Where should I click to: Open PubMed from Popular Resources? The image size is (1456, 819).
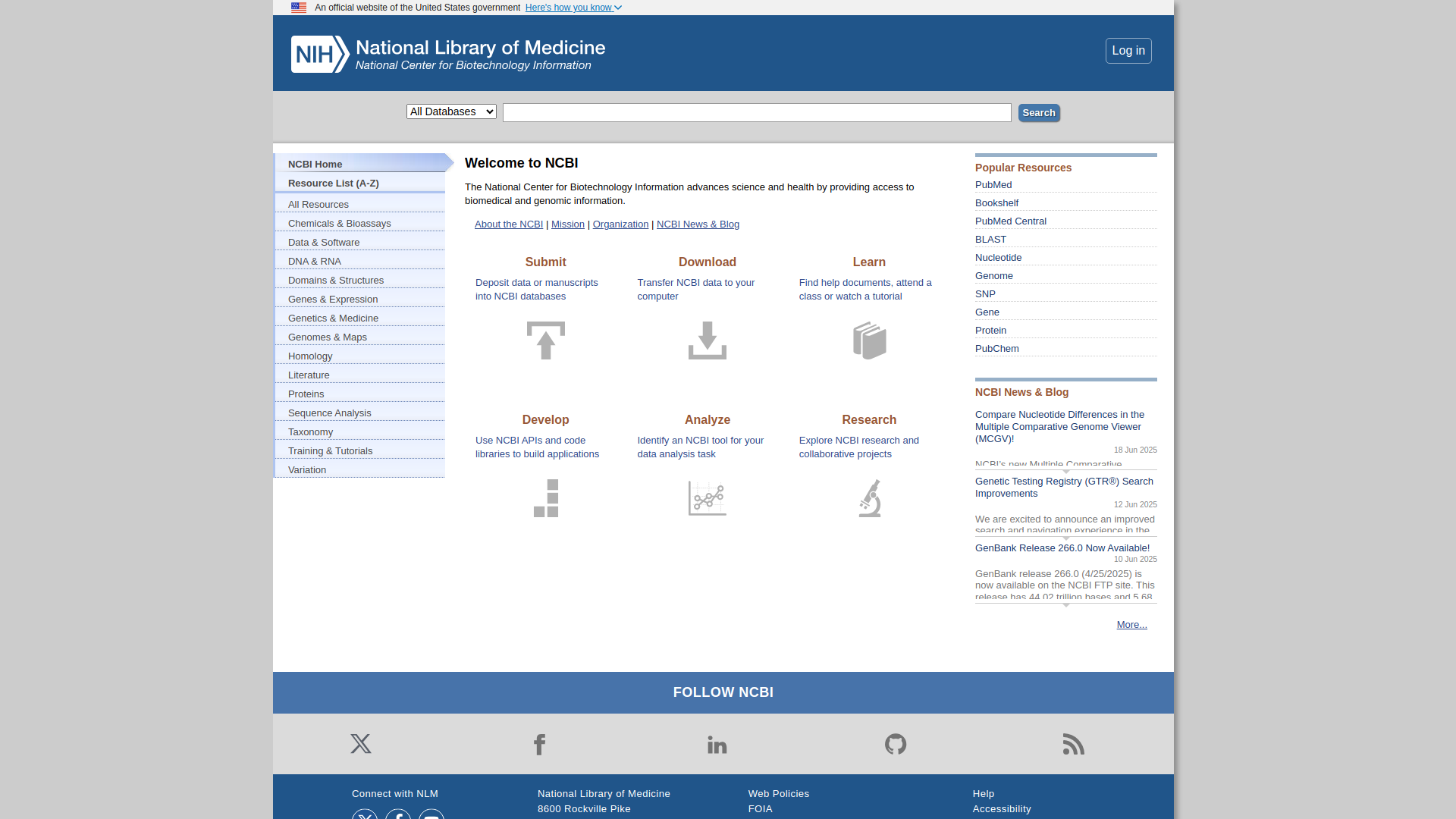993,185
